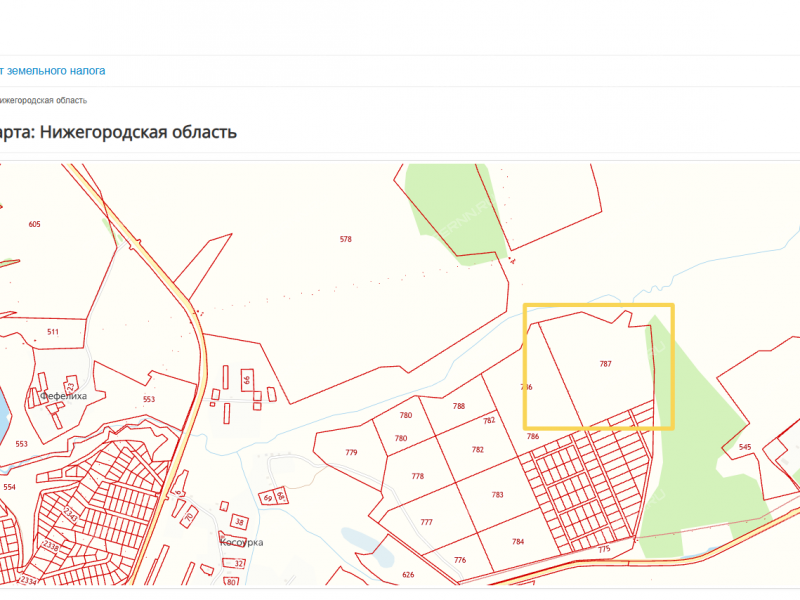800x600 pixels.
Task: Select highlighted parcel 787 on the map
Action: click(x=605, y=364)
